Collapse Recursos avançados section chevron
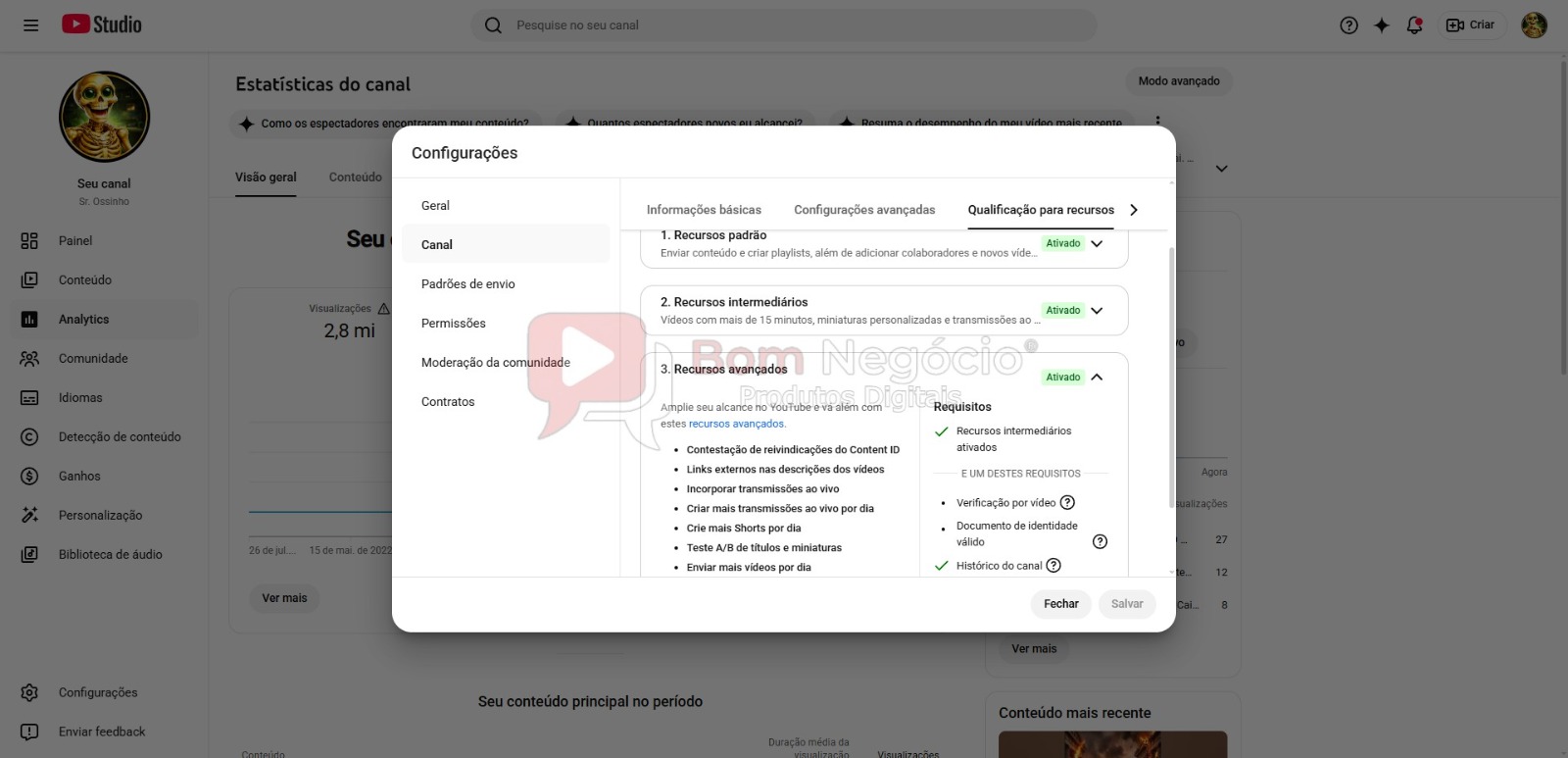The image size is (1568, 758). (x=1097, y=378)
